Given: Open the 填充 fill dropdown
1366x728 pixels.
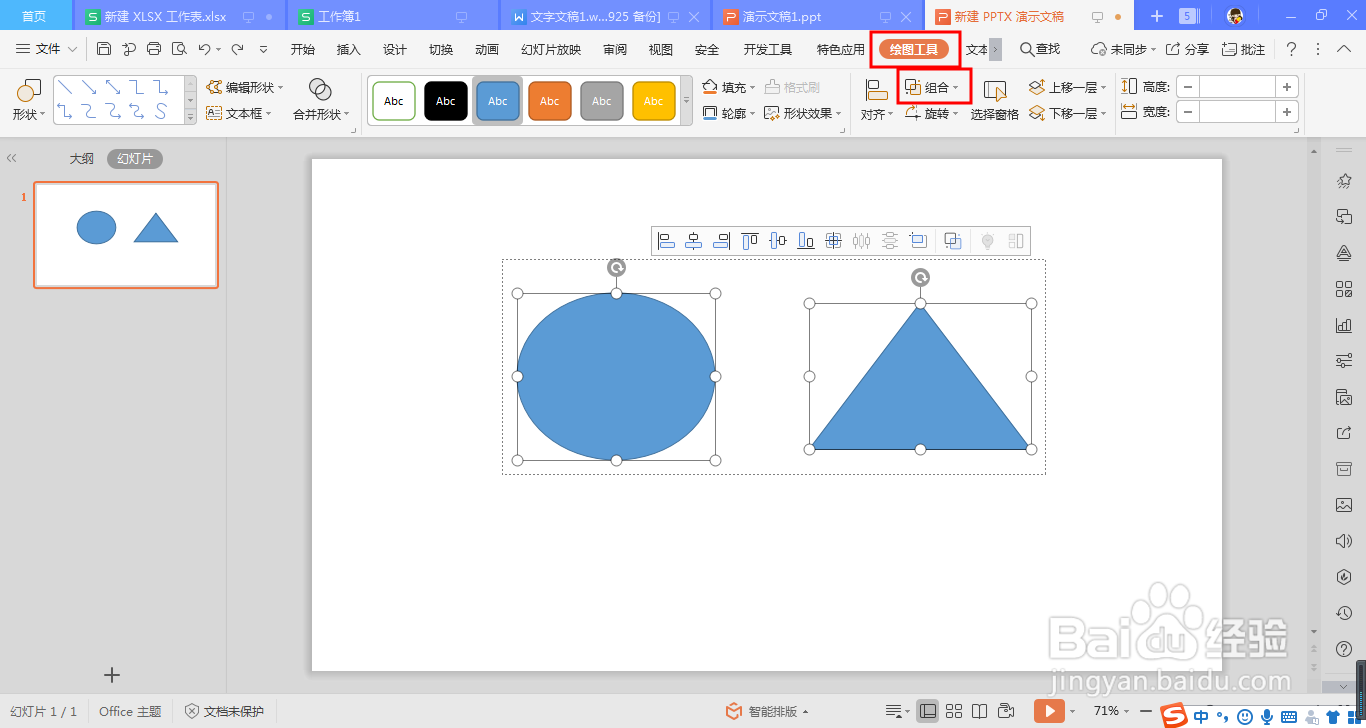Looking at the screenshot, I should 728,88.
